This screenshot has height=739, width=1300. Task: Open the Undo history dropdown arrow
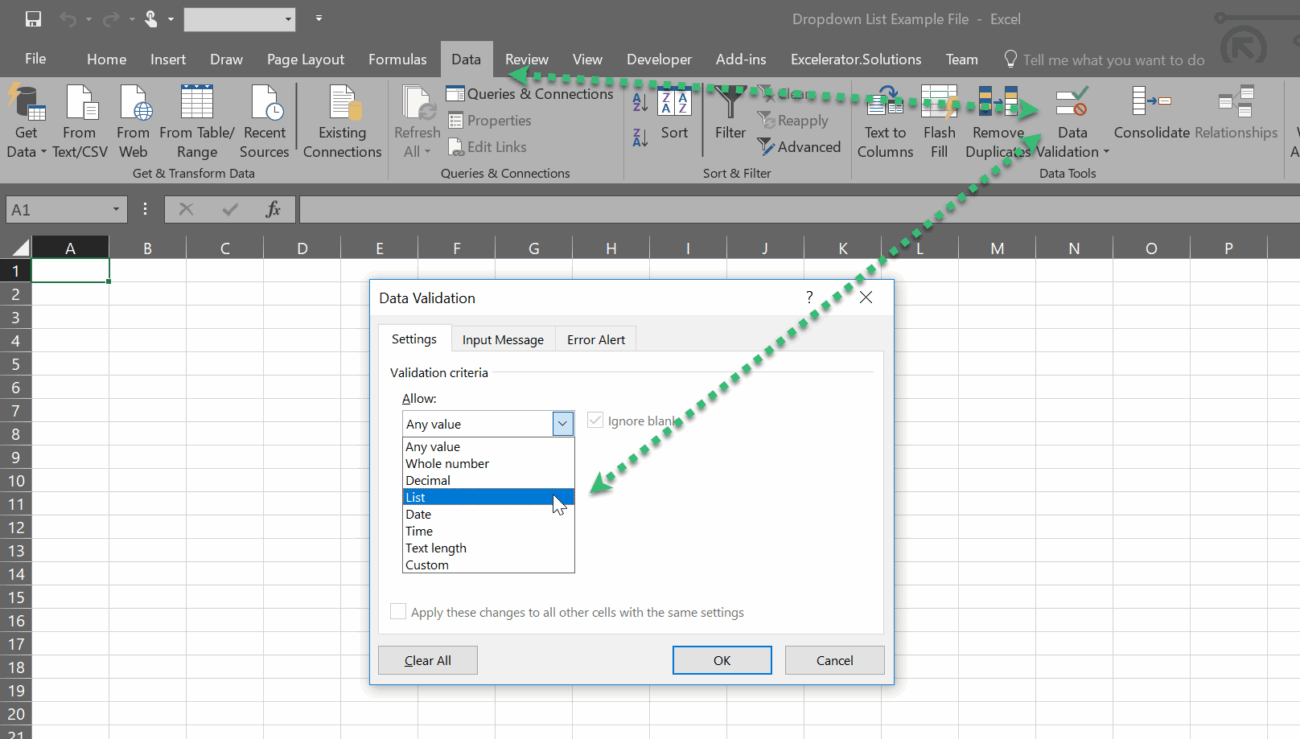pyautogui.click(x=87, y=19)
